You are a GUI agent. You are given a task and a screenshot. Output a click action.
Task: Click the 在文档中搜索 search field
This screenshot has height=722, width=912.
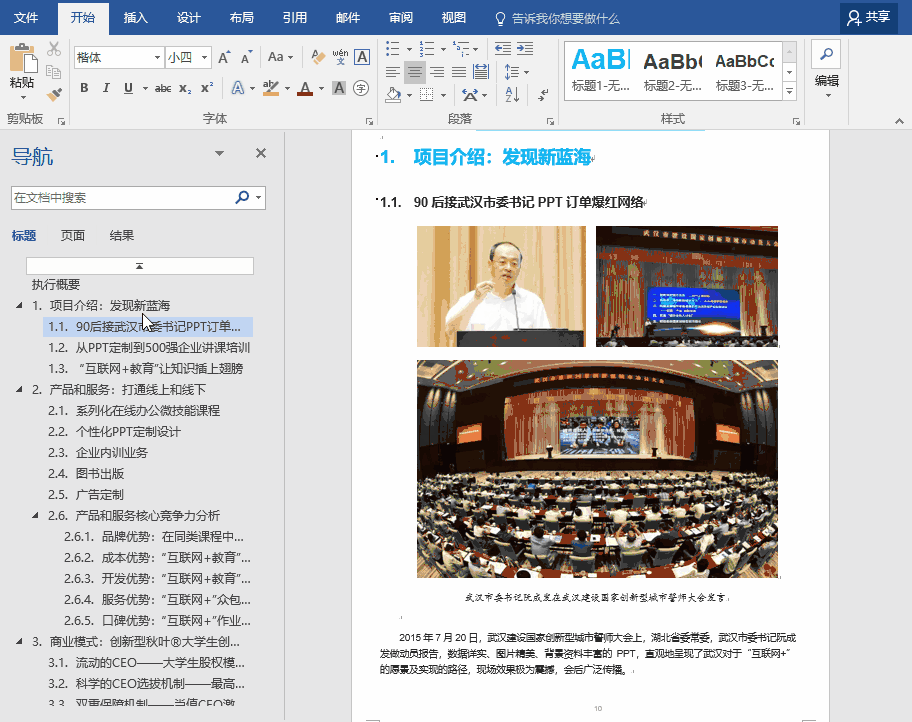[122, 198]
